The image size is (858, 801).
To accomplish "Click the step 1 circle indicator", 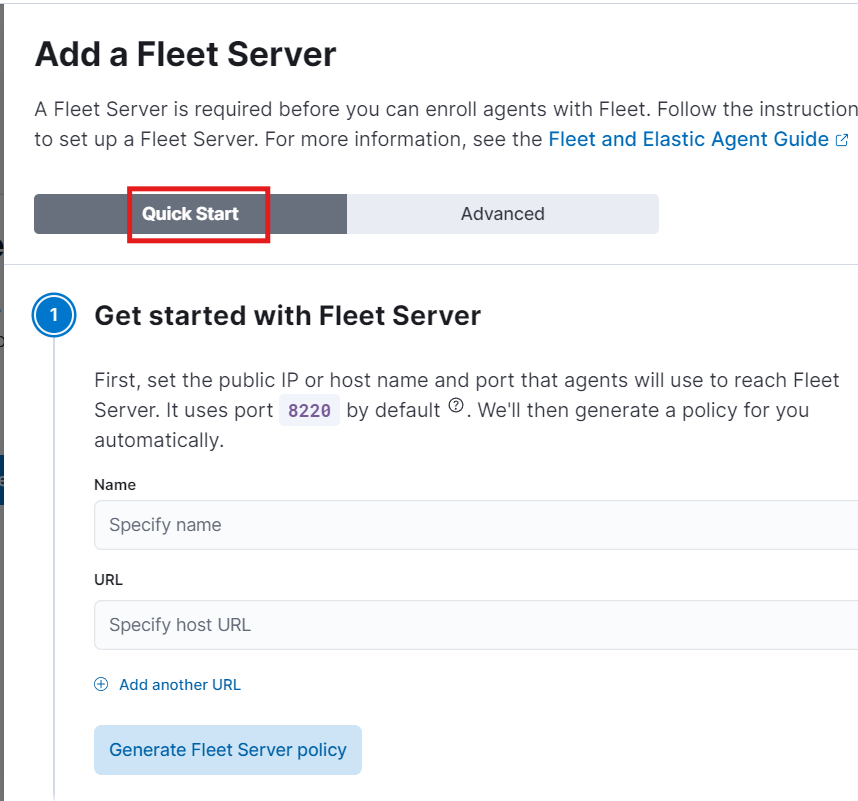I will click(54, 315).
